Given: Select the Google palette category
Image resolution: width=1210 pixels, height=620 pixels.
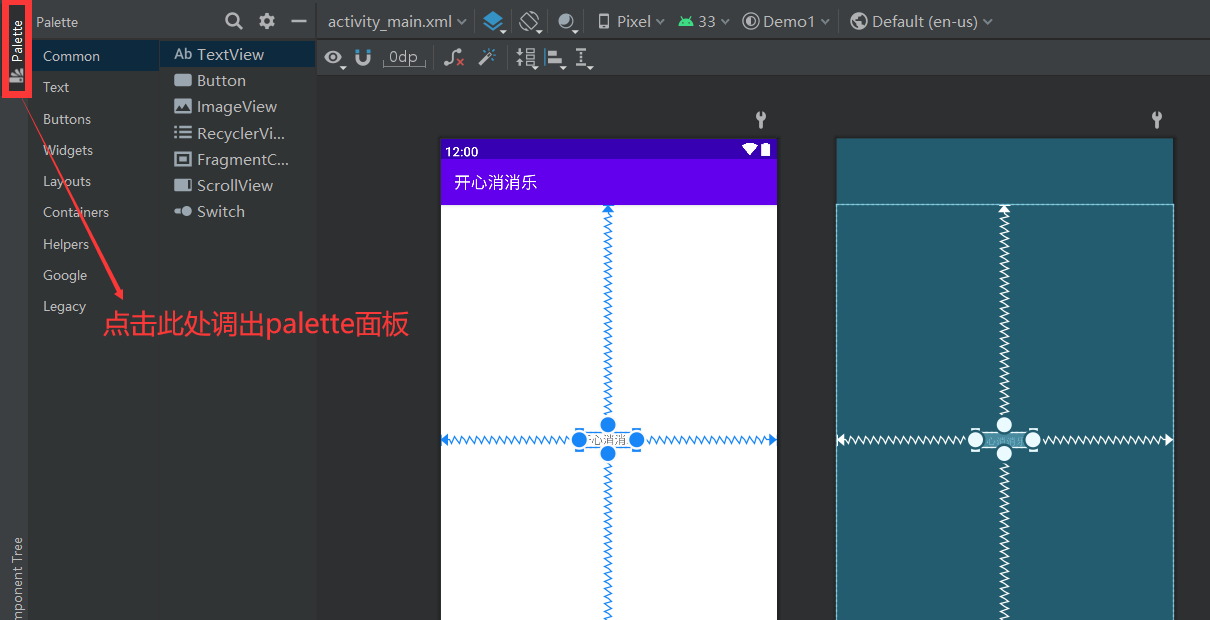Looking at the screenshot, I should click(65, 275).
